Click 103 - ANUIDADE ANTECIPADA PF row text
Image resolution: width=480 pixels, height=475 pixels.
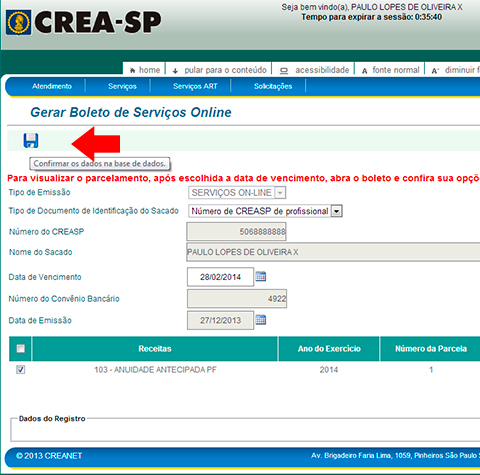pyautogui.click(x=155, y=370)
